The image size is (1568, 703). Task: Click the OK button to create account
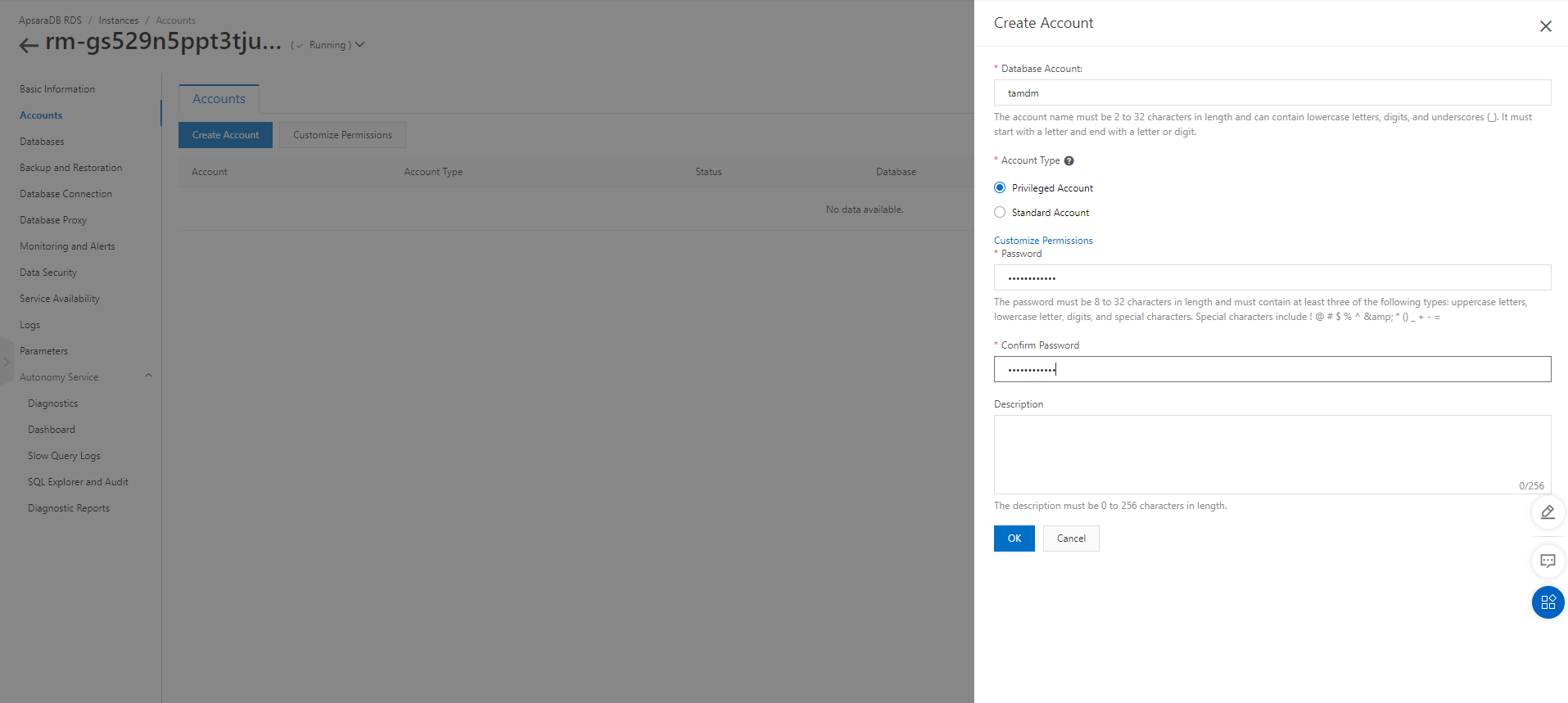coord(1014,539)
